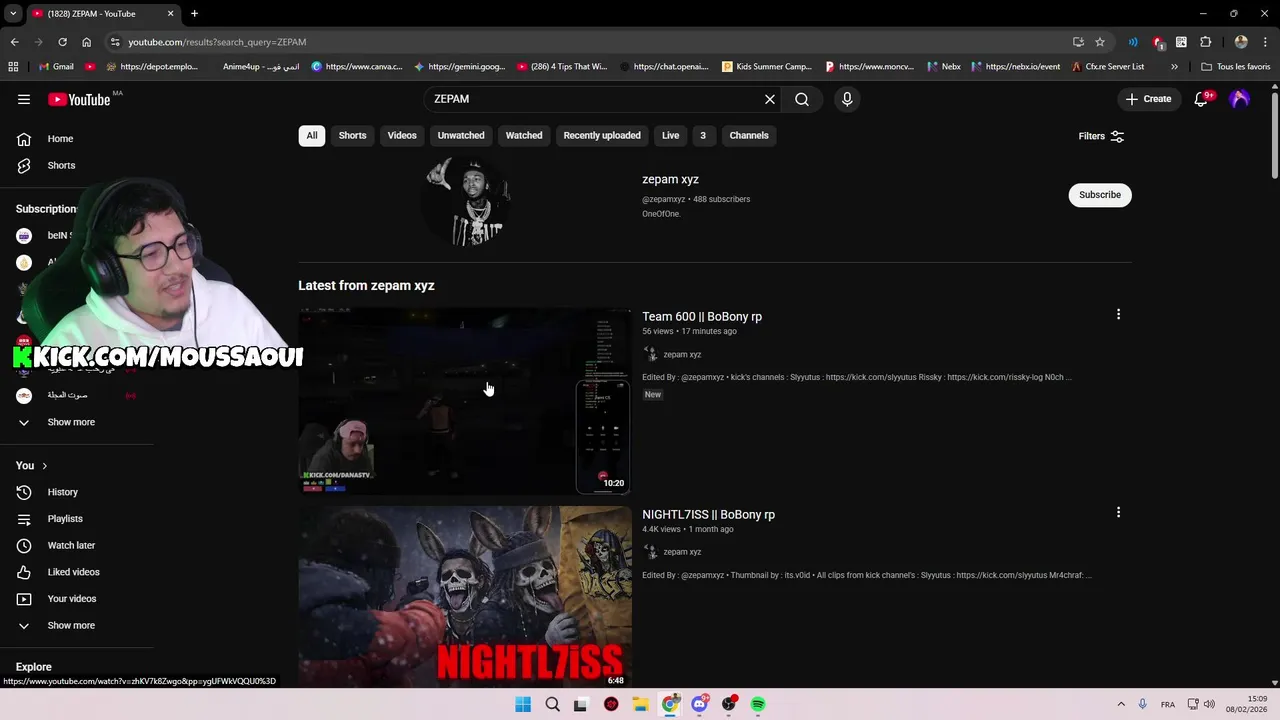This screenshot has width=1280, height=720.
Task: Open more options for NIGHTL7ISS video
Action: [1118, 513]
